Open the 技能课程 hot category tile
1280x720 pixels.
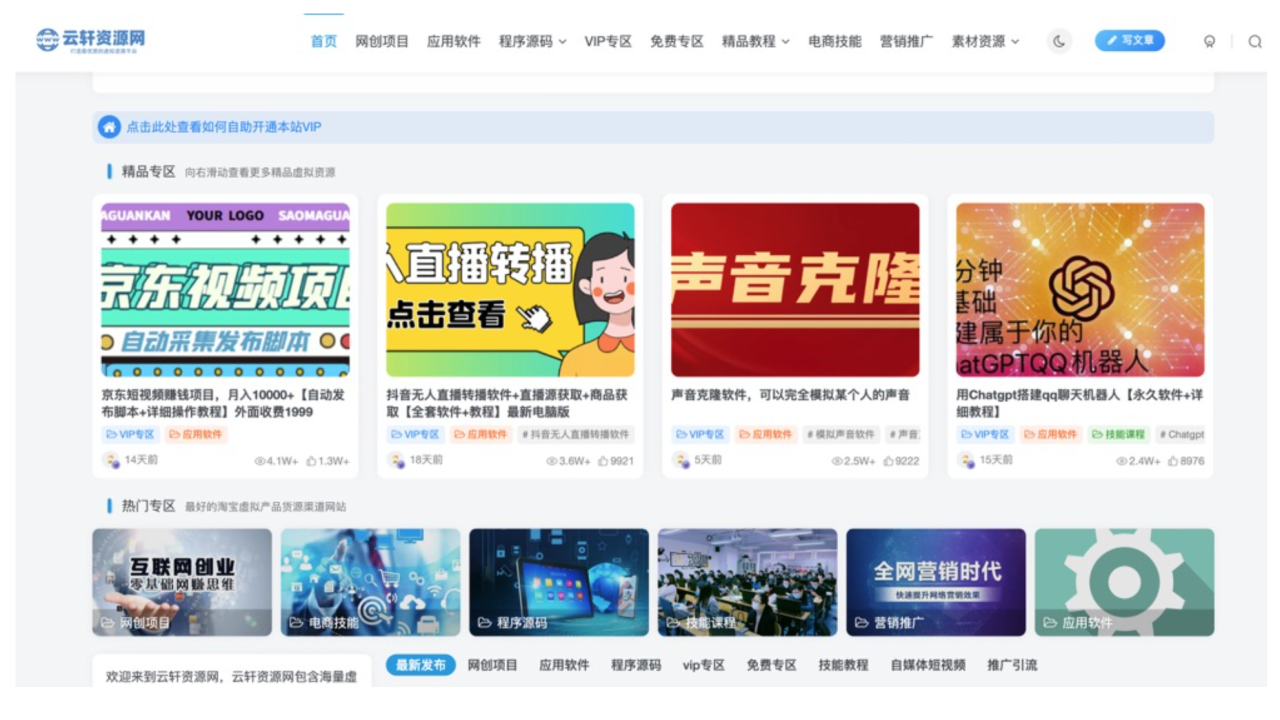pos(748,582)
